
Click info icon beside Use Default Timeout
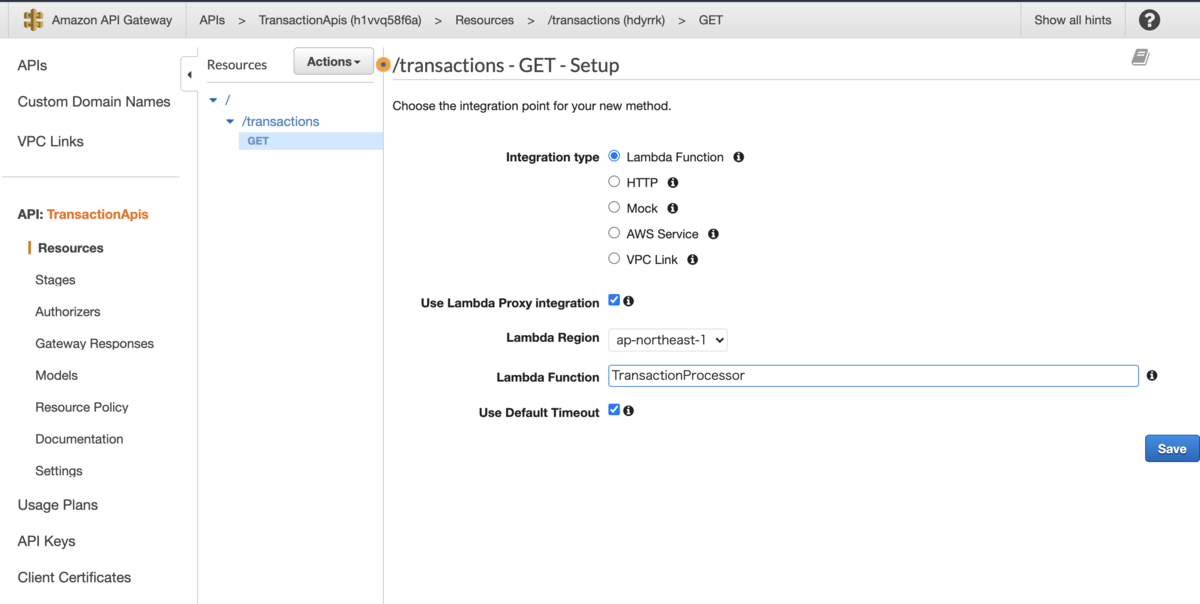(628, 411)
